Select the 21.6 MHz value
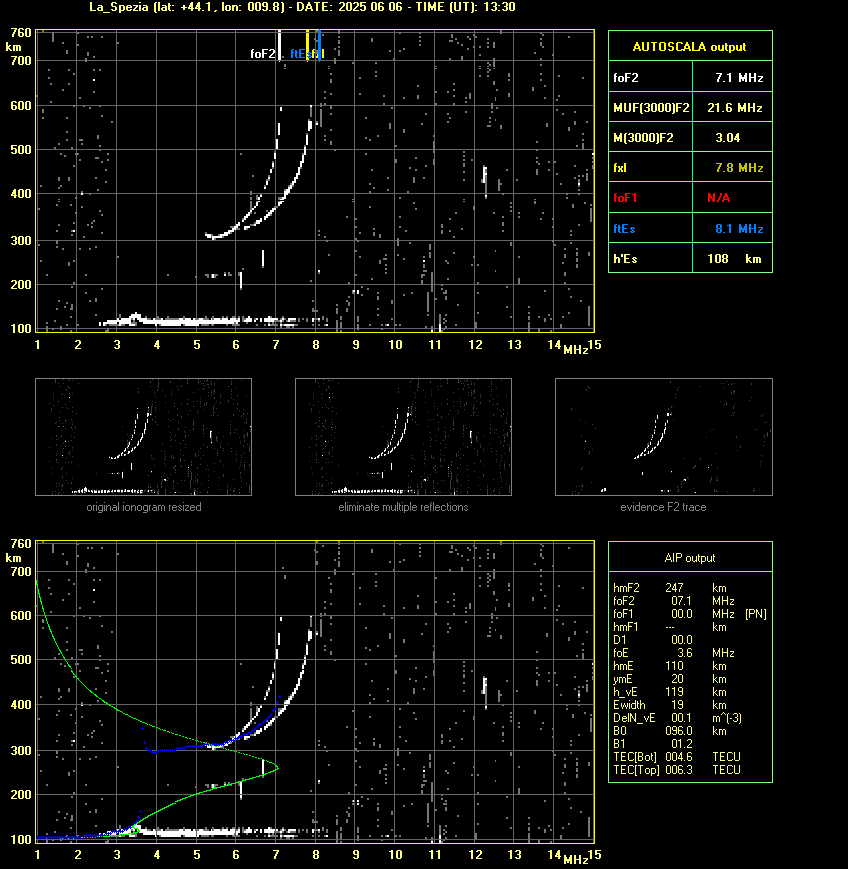848x869 pixels. coord(735,108)
